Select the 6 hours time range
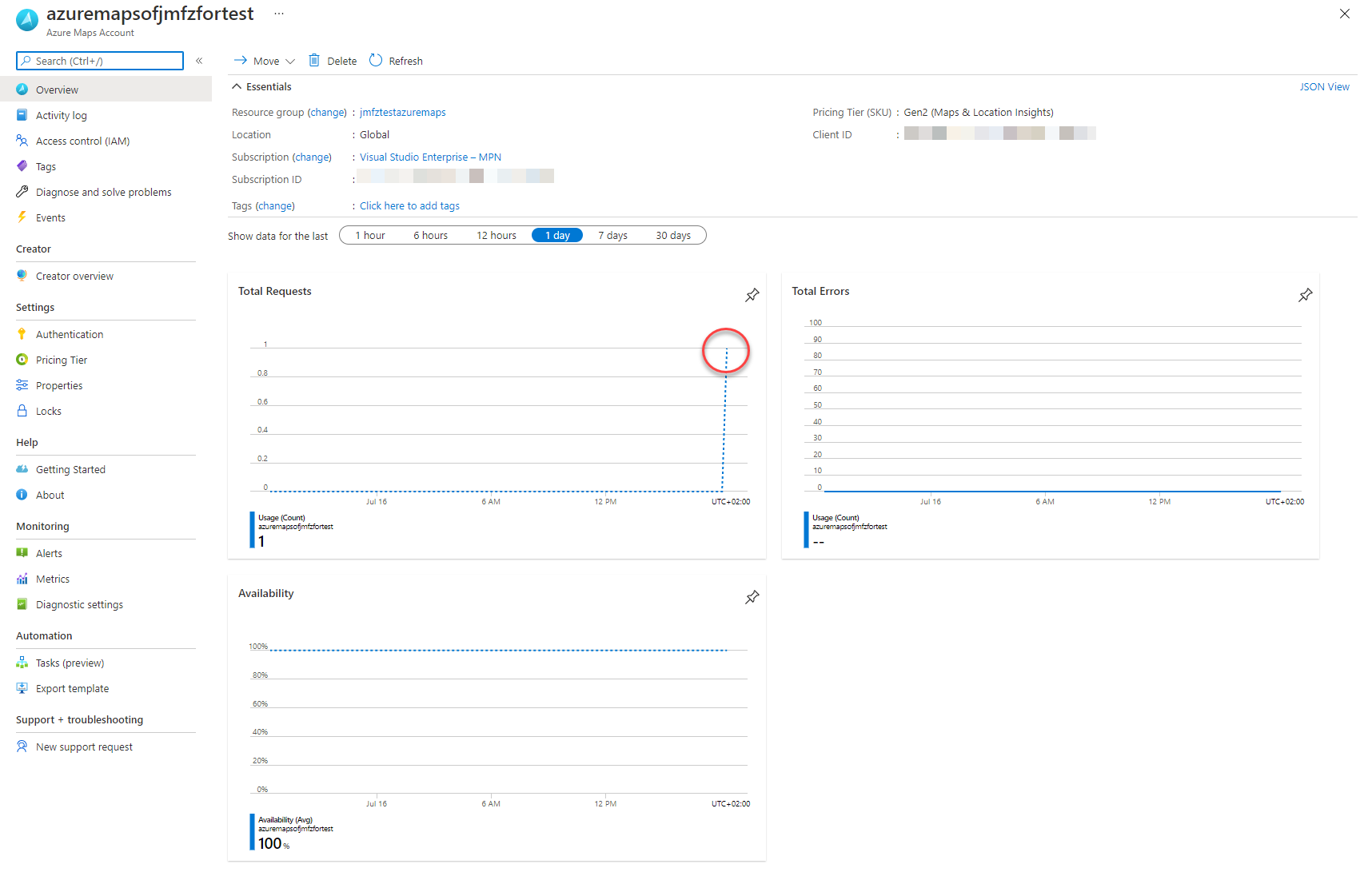The image size is (1372, 880). pyautogui.click(x=430, y=236)
